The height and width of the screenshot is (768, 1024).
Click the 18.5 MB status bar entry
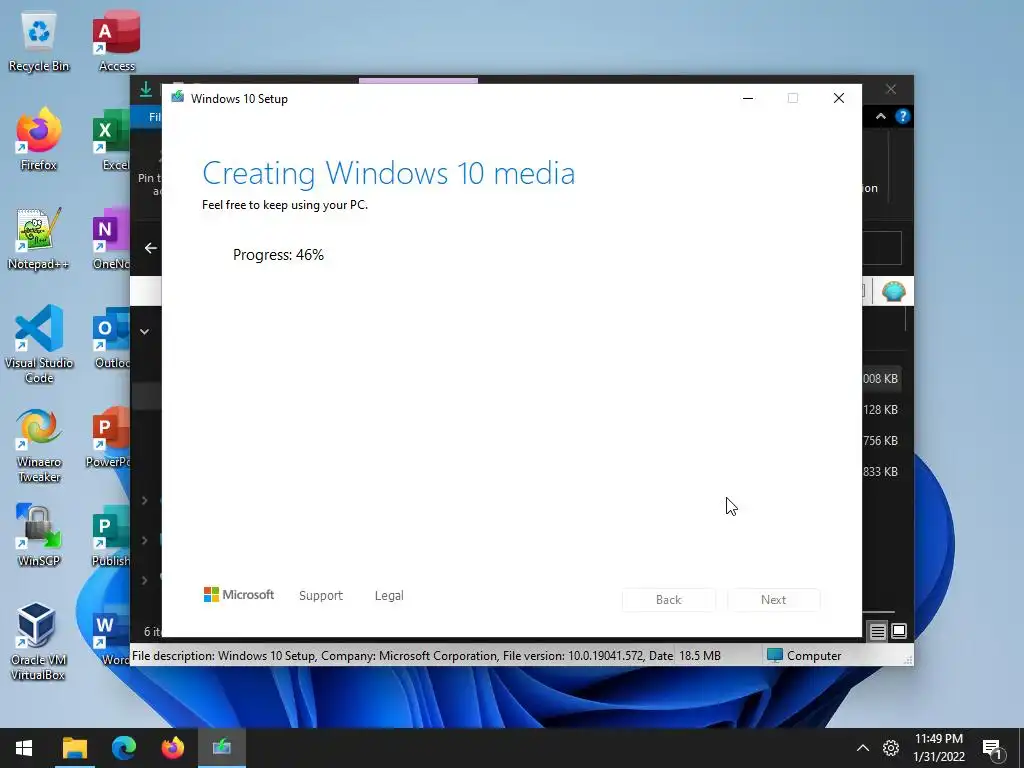point(700,656)
